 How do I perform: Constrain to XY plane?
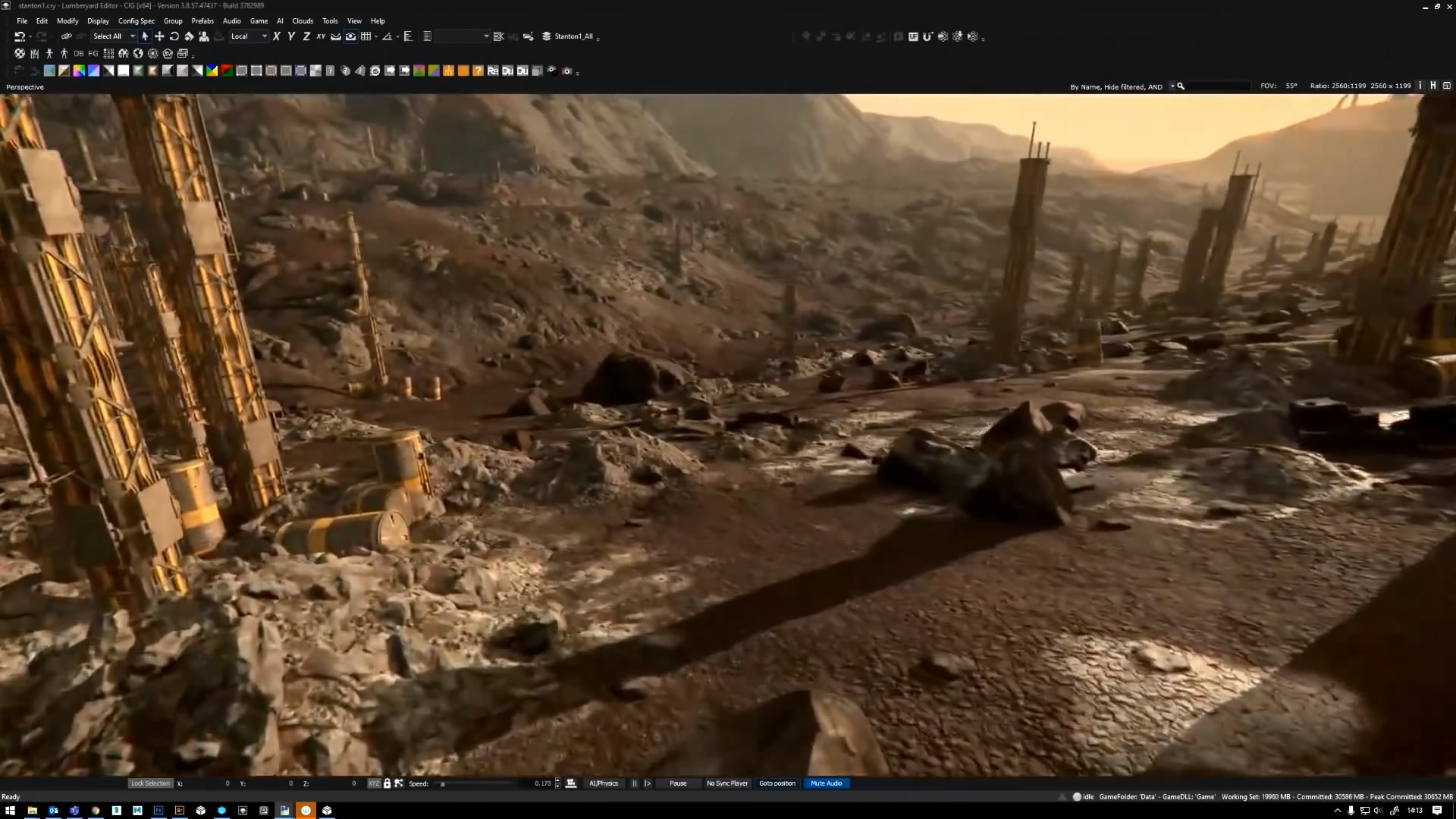pos(321,36)
